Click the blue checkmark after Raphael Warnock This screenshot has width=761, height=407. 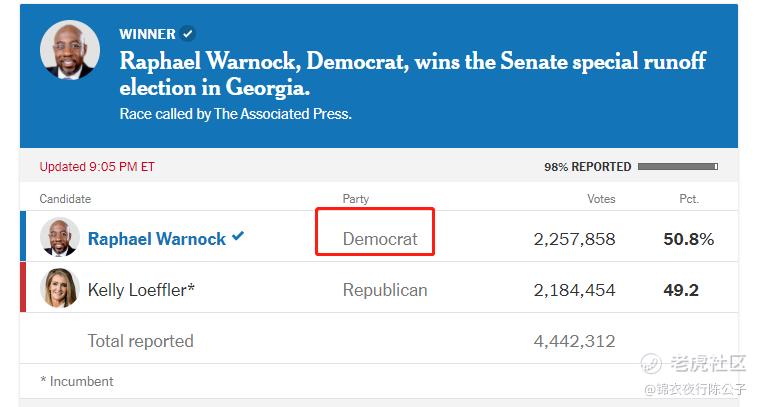(x=238, y=236)
